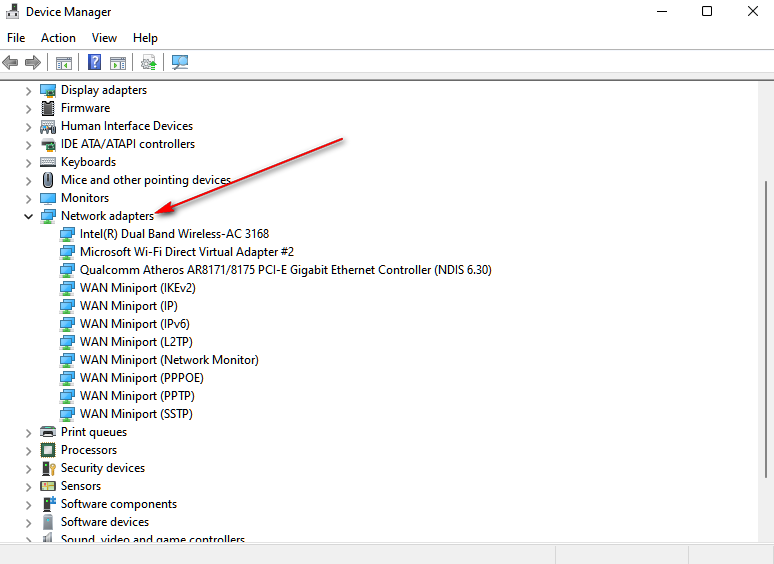Click Show/Hide Console Tree toolbar icon

pos(64,63)
